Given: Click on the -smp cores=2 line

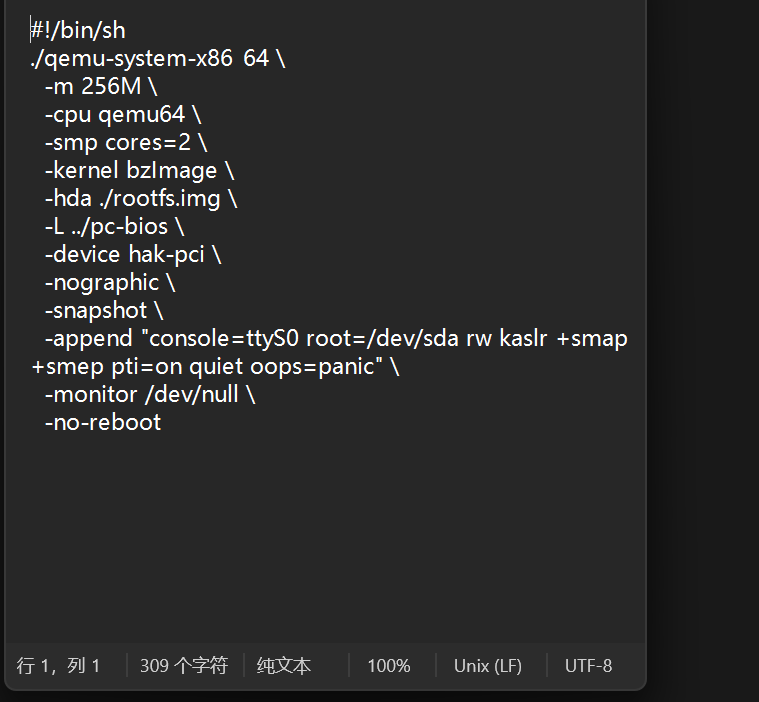Looking at the screenshot, I should pyautogui.click(x=125, y=143).
